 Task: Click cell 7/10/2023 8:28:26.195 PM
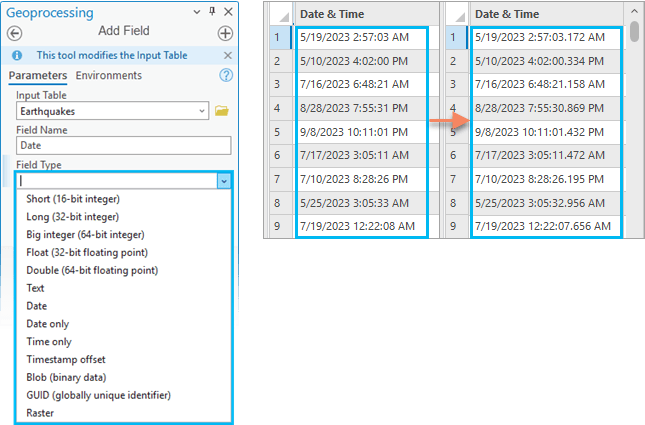tap(546, 179)
